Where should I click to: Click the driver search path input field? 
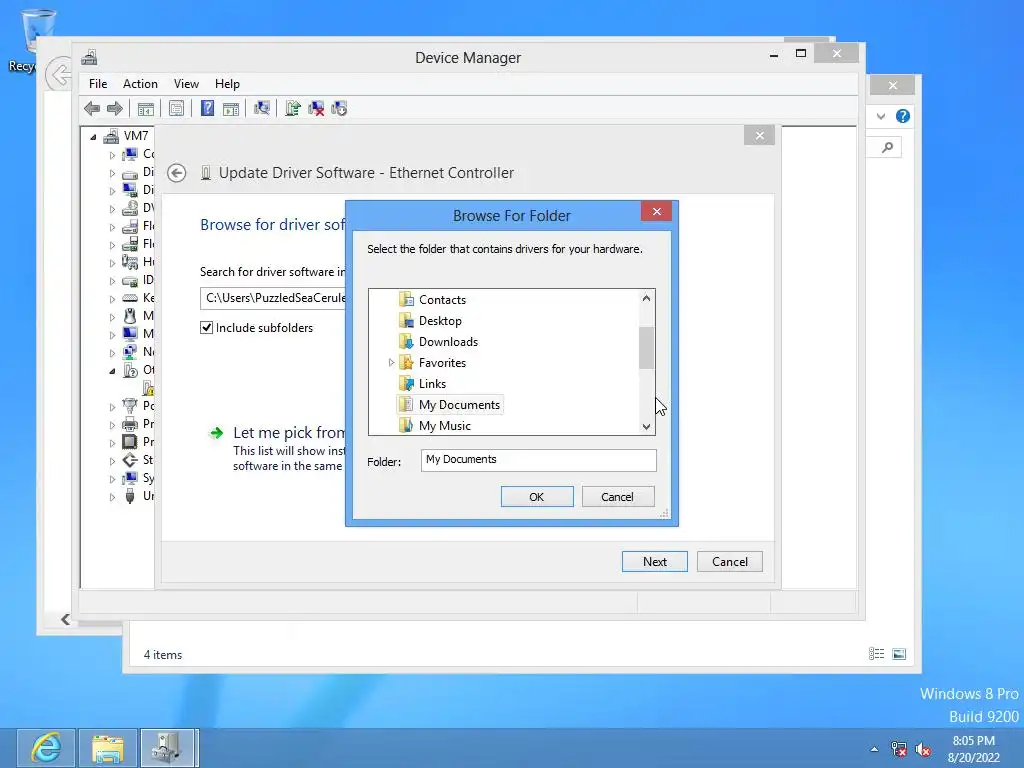[x=273, y=298]
